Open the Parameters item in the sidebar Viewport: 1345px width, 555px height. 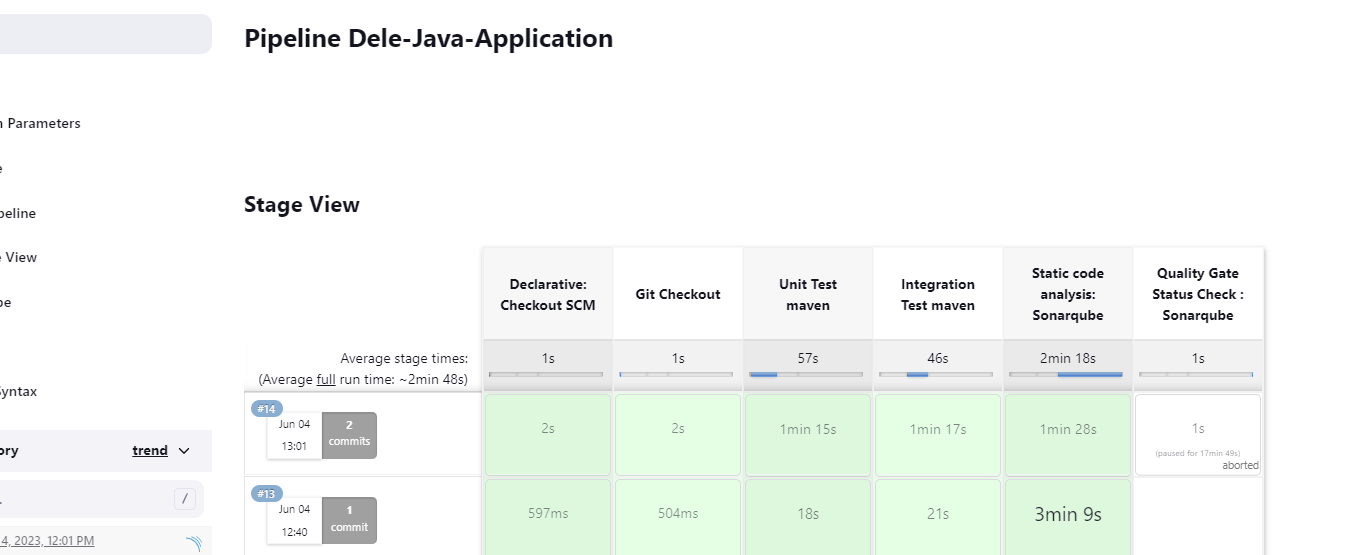[x=40, y=124]
